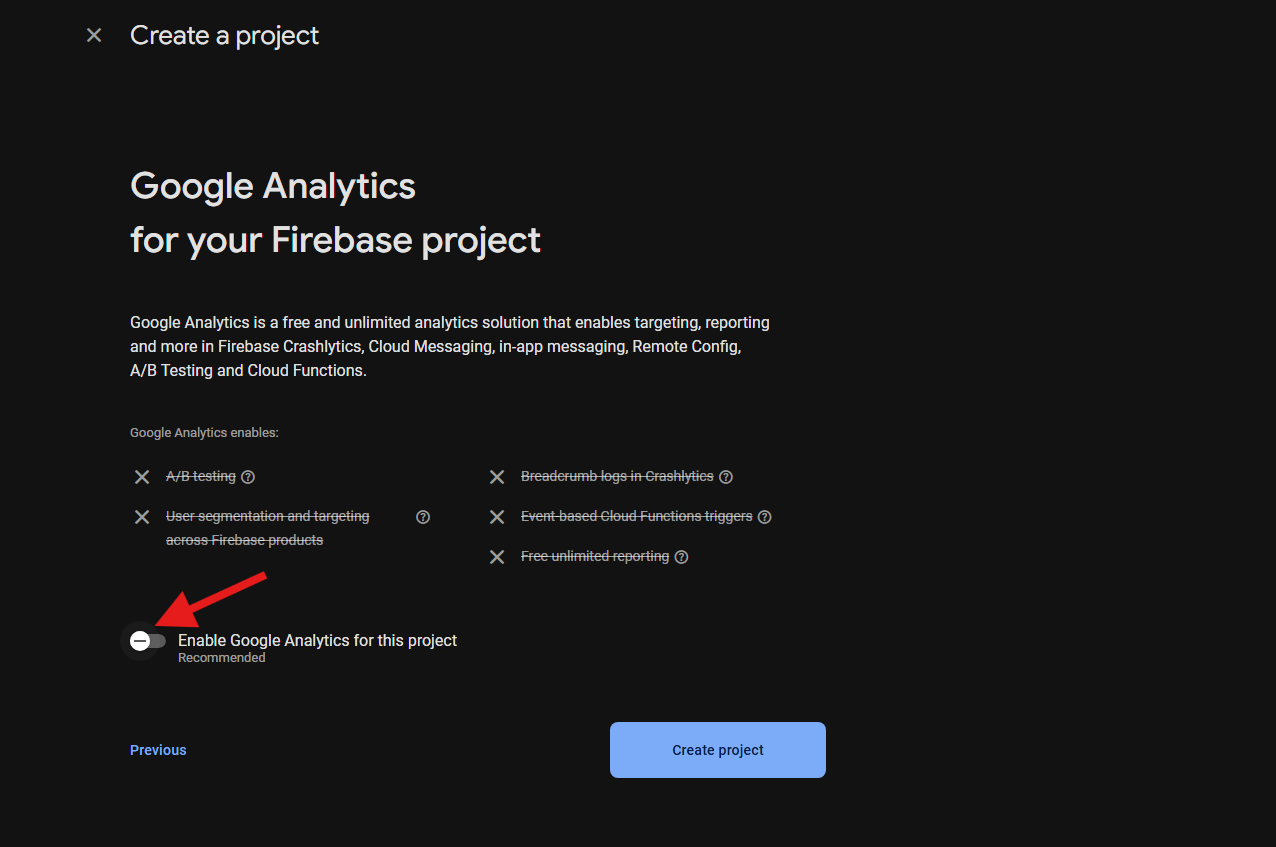Click help icon beside Breadcrumb logs in Crashlytics

726,477
